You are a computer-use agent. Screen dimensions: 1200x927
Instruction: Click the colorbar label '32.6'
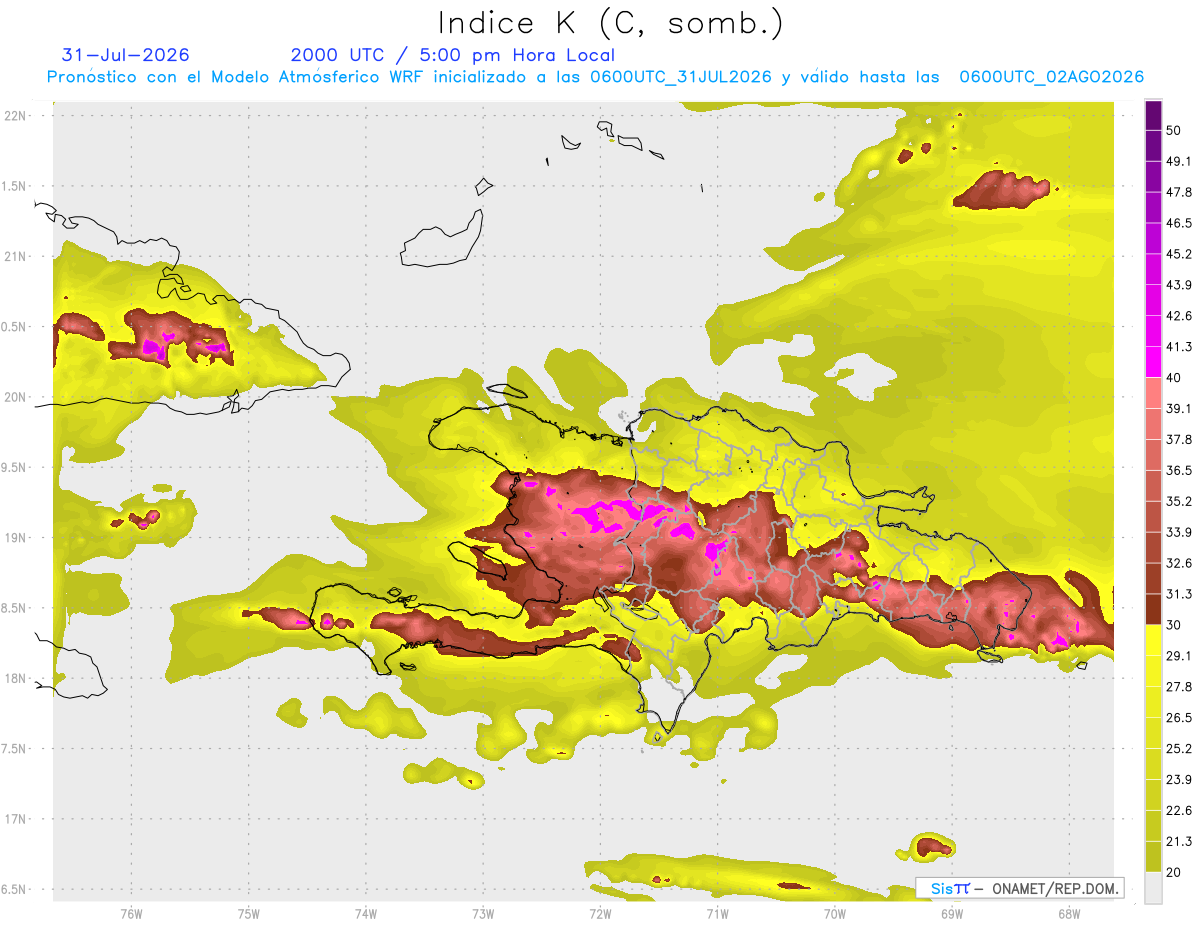(x=1178, y=563)
